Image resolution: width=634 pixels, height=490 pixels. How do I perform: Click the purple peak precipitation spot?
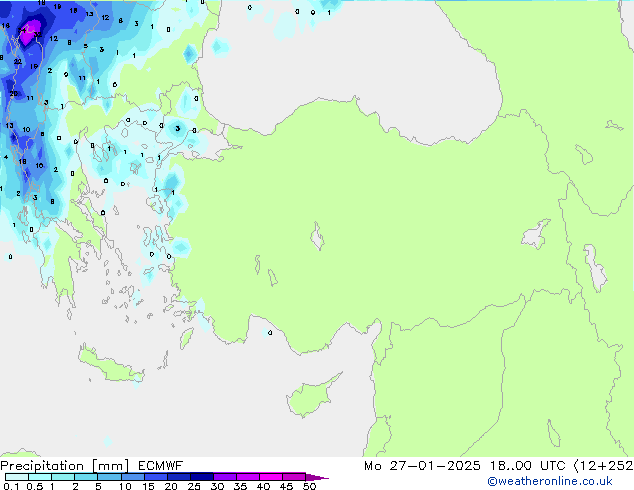pyautogui.click(x=28, y=33)
